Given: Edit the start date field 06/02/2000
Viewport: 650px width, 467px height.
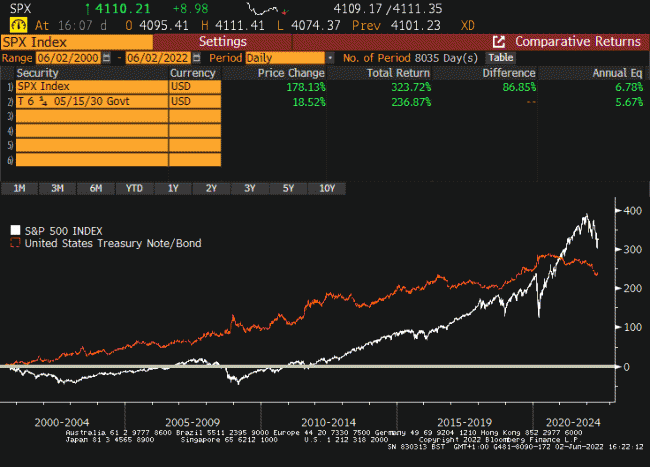Looking at the screenshot, I should [x=68, y=58].
